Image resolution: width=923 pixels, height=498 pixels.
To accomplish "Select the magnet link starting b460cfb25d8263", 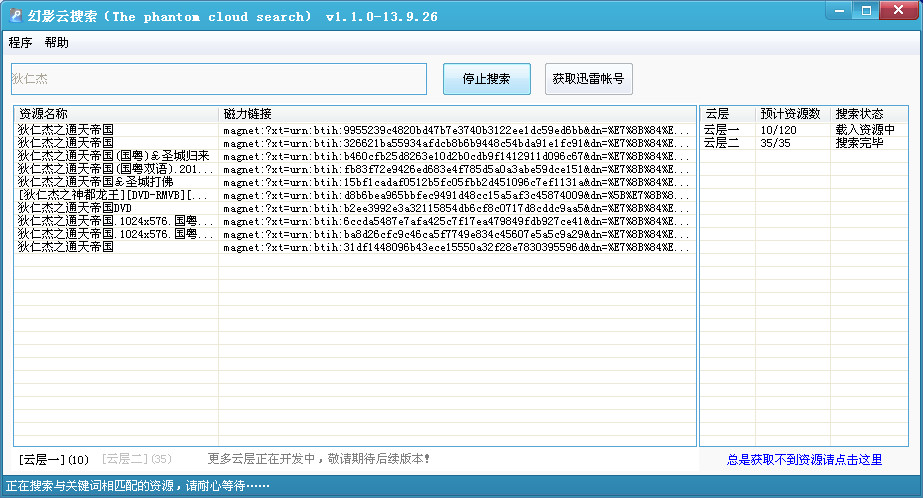I will pos(456,156).
